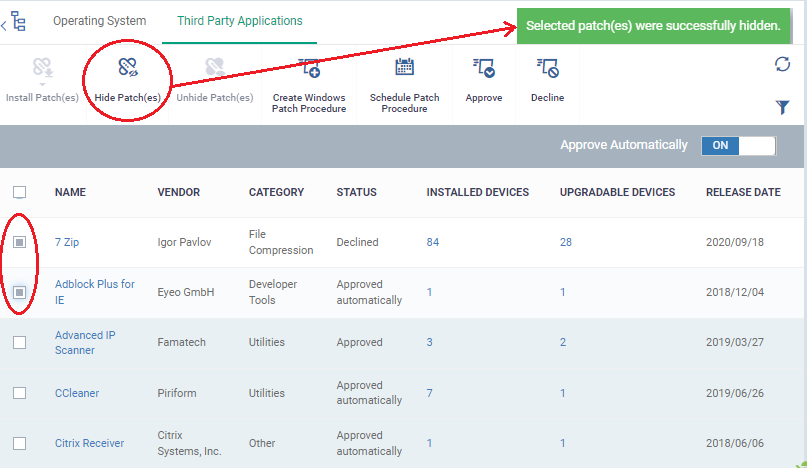
Task: Click the Approved status of Advanced IP Scanner
Action: (x=359, y=342)
